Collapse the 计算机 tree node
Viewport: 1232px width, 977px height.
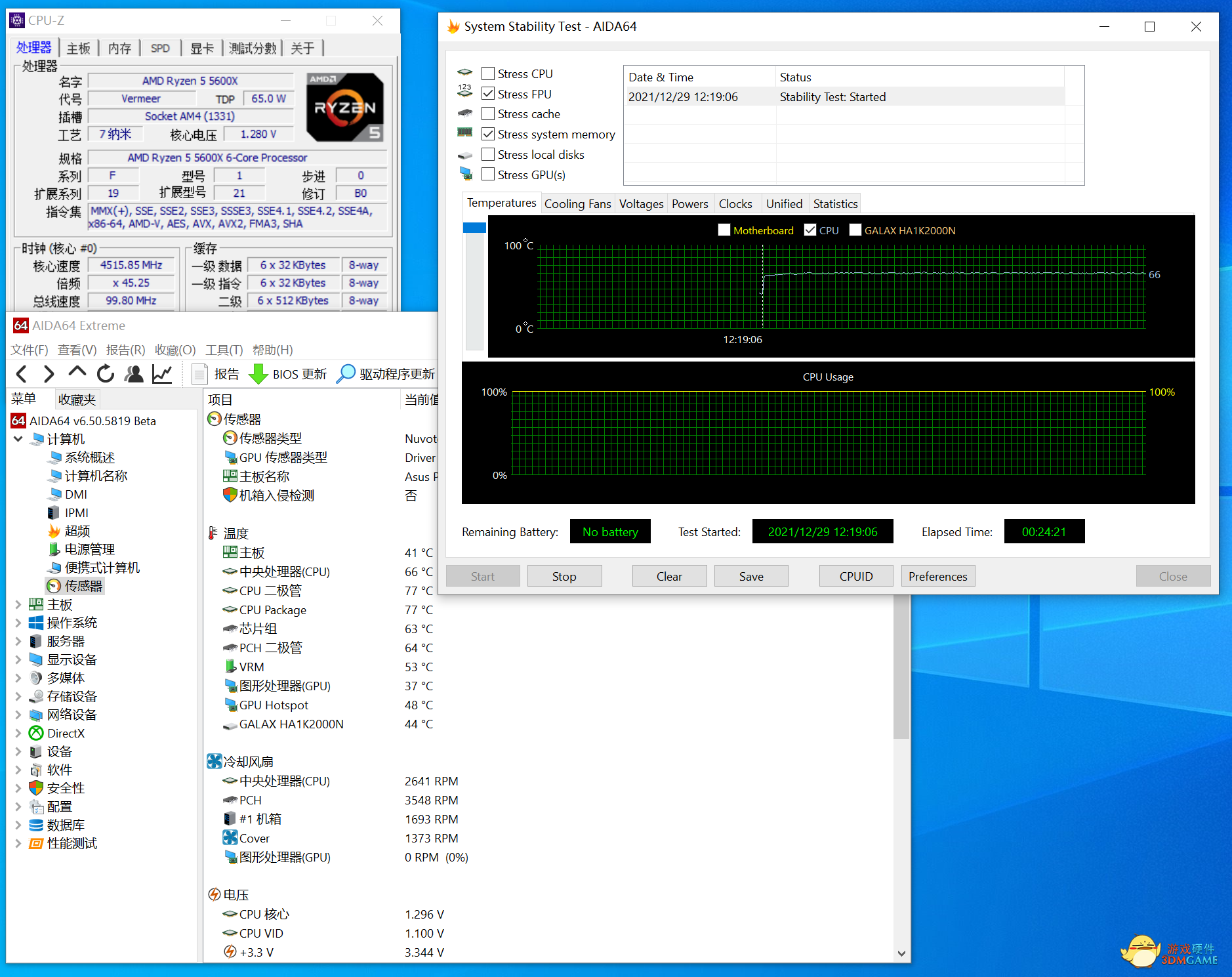tap(18, 439)
